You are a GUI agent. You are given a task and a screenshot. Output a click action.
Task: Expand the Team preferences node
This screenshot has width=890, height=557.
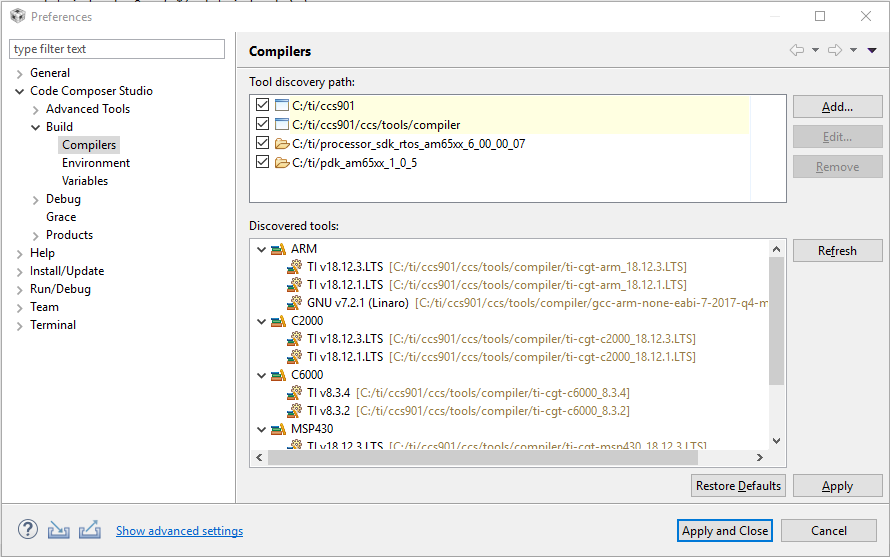(x=19, y=308)
